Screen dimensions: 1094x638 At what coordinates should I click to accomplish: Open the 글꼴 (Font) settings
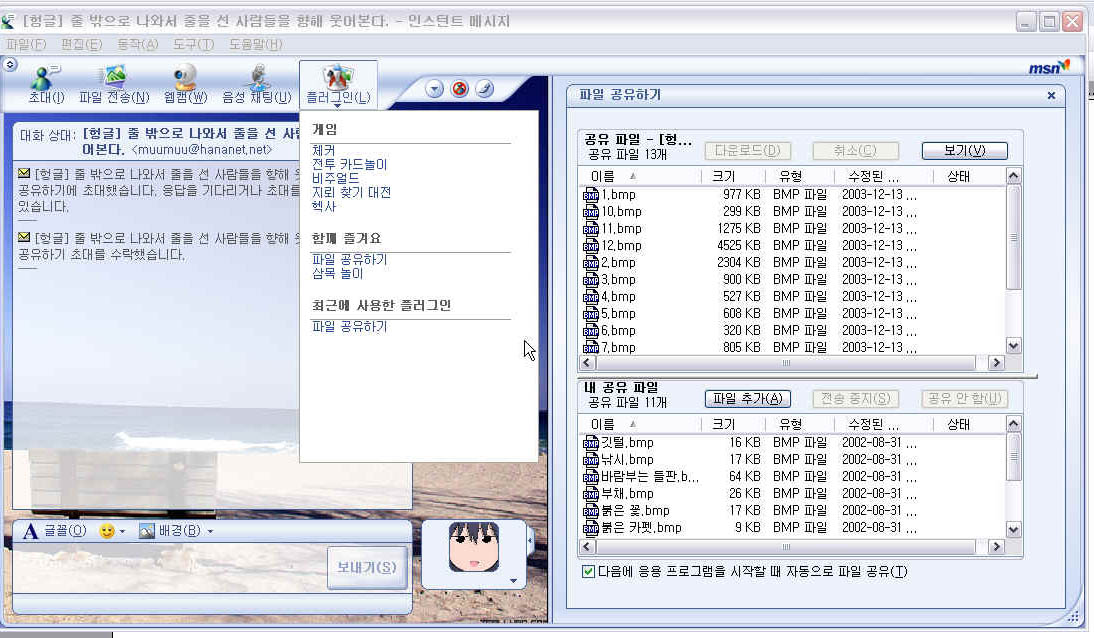[55, 531]
